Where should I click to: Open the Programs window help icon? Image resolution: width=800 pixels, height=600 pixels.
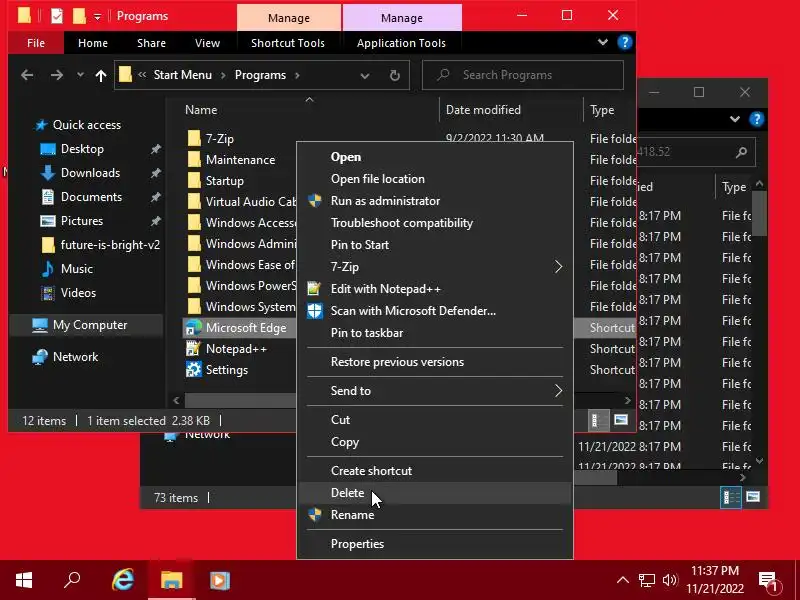tap(624, 42)
